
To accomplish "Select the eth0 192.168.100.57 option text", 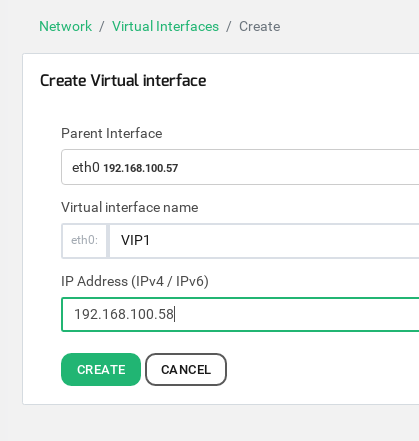I will coord(125,167).
